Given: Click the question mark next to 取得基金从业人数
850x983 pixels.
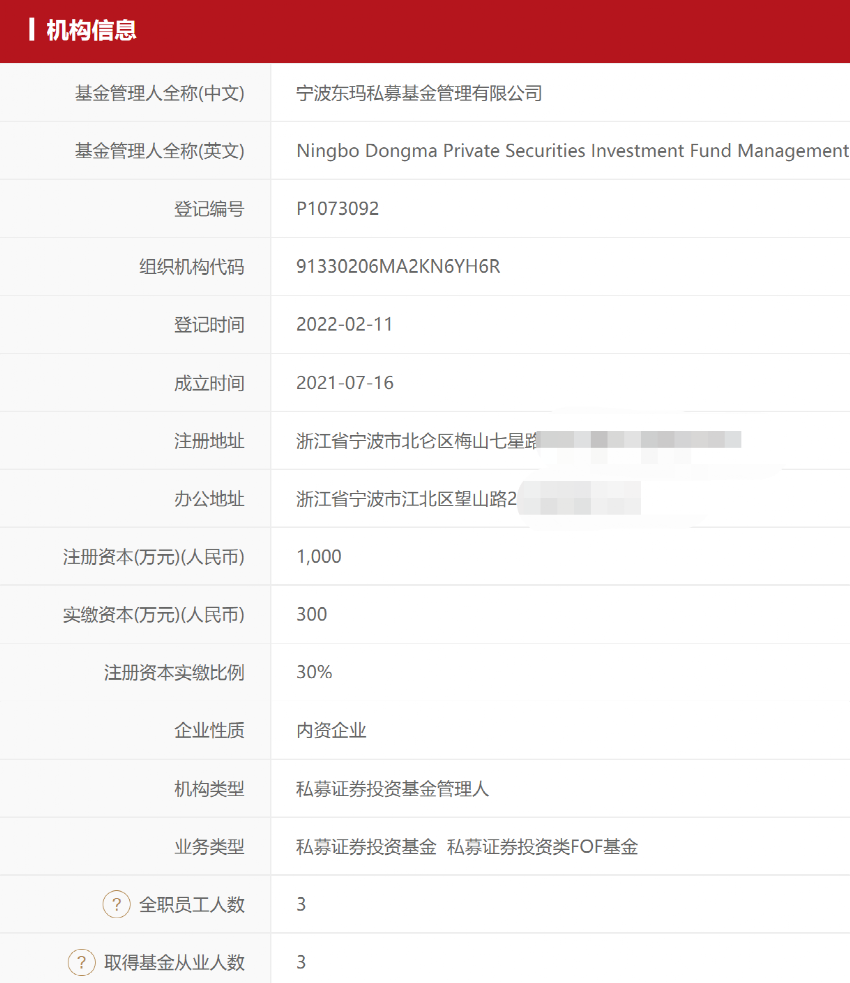Looking at the screenshot, I should [82, 963].
